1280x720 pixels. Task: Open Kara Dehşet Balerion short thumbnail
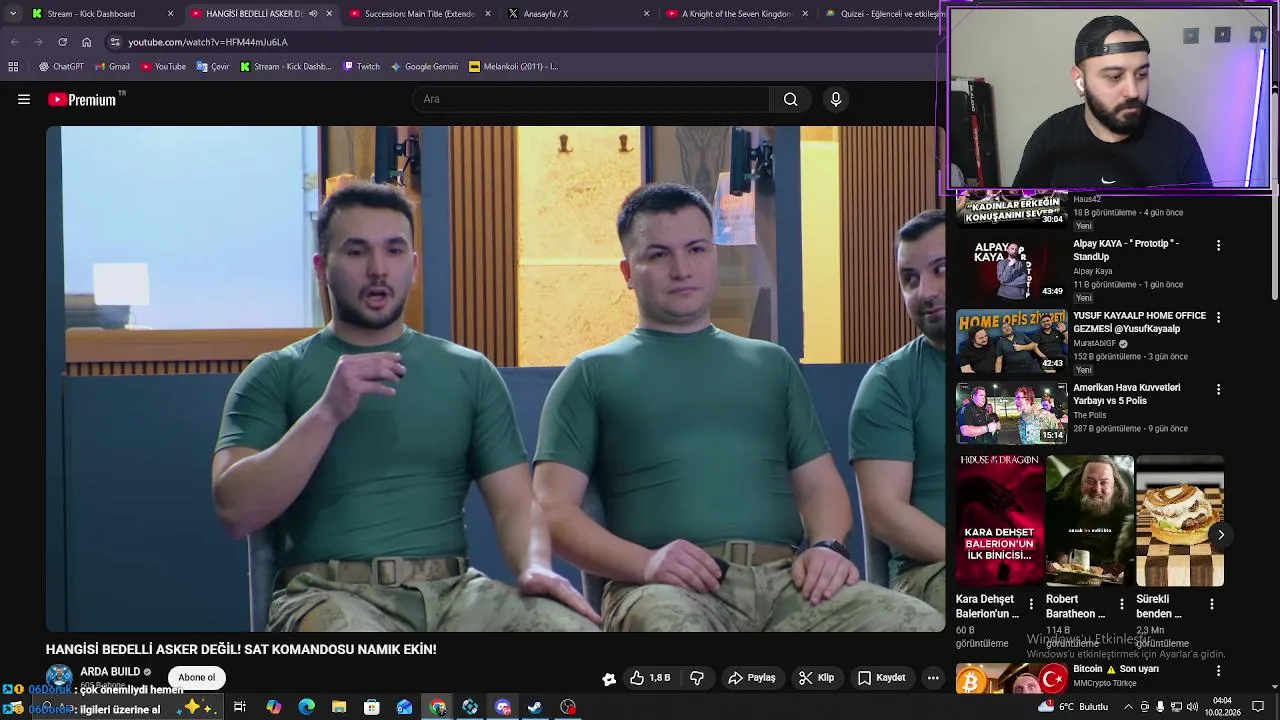click(999, 521)
